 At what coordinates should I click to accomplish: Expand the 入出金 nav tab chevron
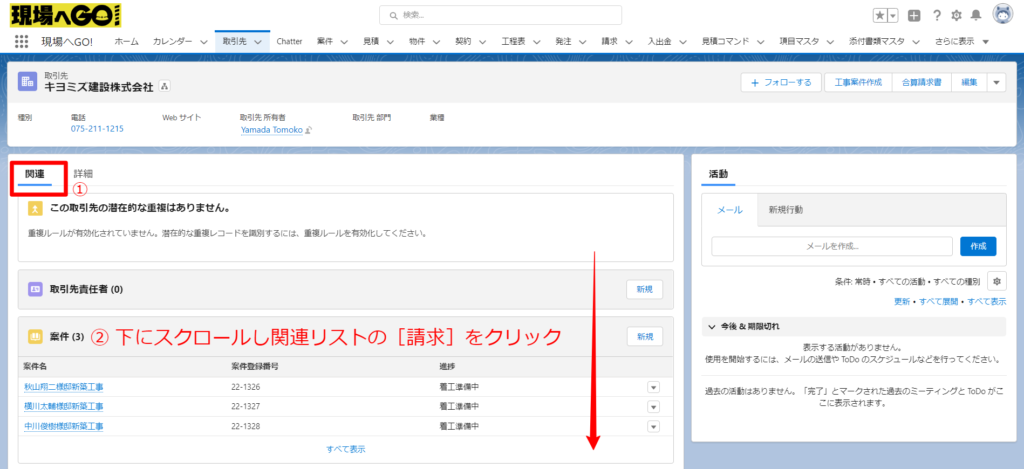tap(683, 41)
